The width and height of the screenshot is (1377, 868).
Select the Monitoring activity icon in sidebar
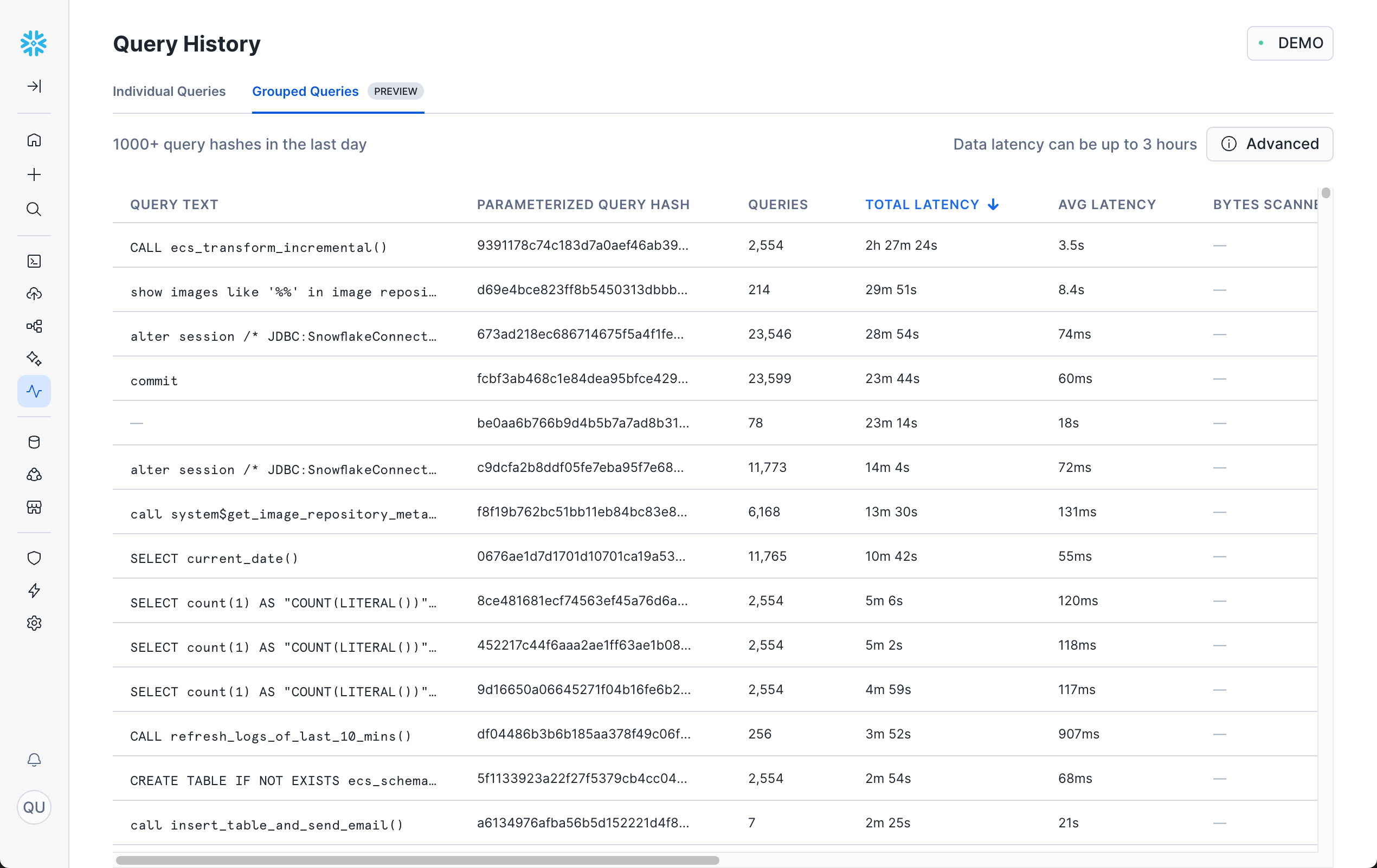[34, 391]
